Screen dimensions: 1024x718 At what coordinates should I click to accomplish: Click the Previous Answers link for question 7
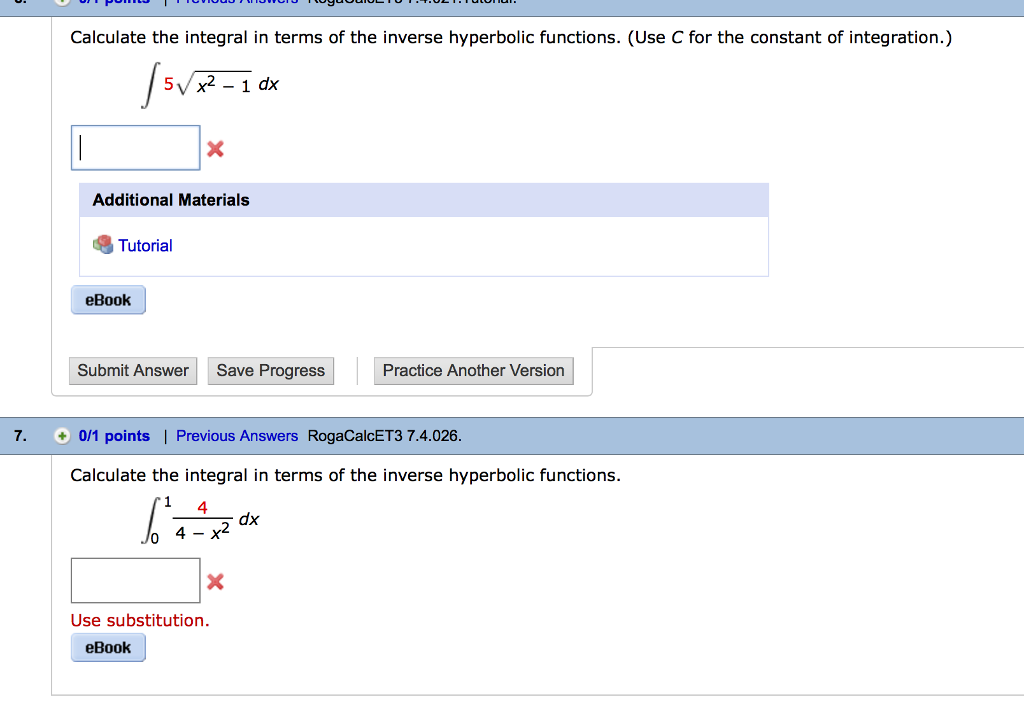[237, 436]
